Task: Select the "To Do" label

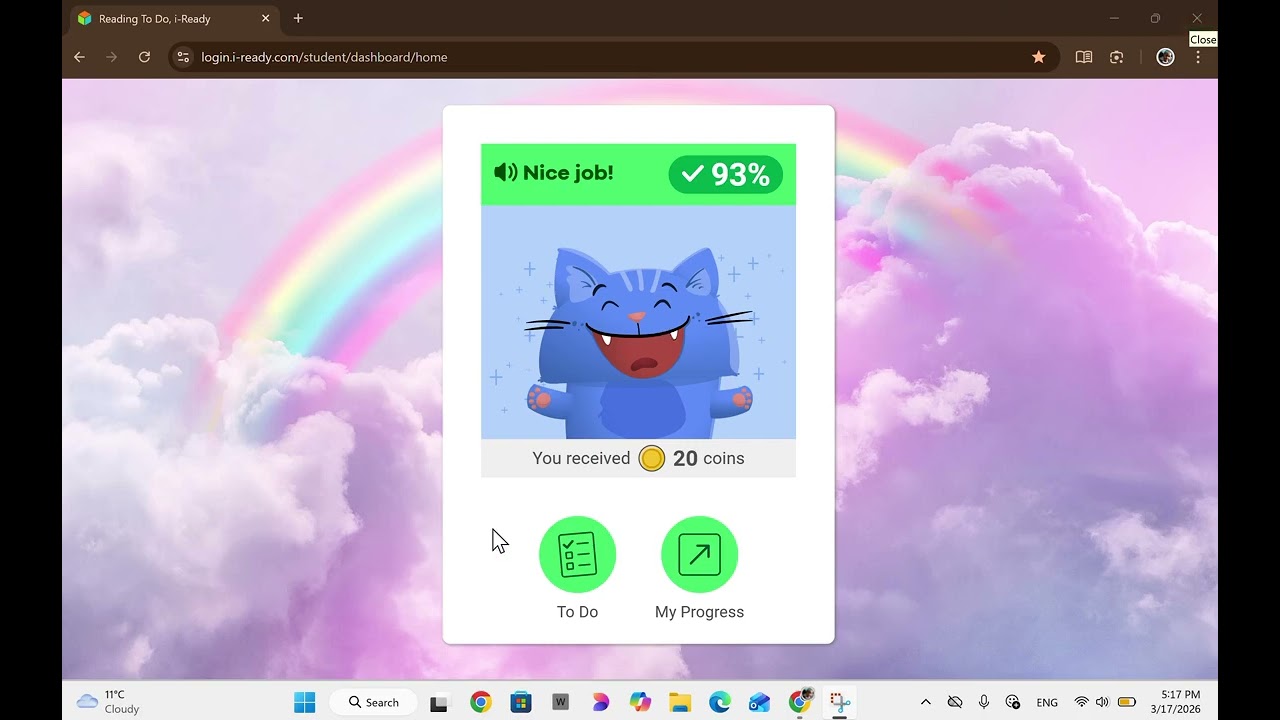Action: (x=577, y=612)
